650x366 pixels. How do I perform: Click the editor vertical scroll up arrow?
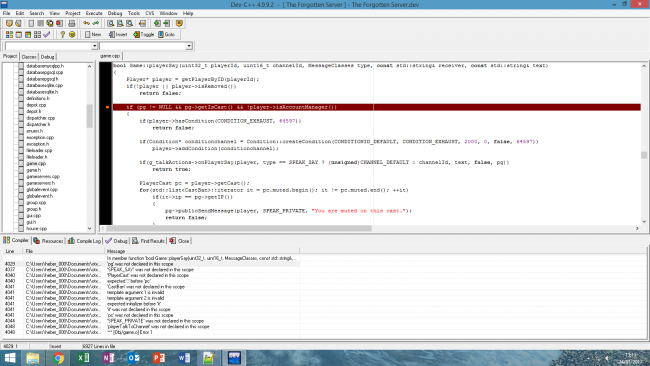pos(644,66)
